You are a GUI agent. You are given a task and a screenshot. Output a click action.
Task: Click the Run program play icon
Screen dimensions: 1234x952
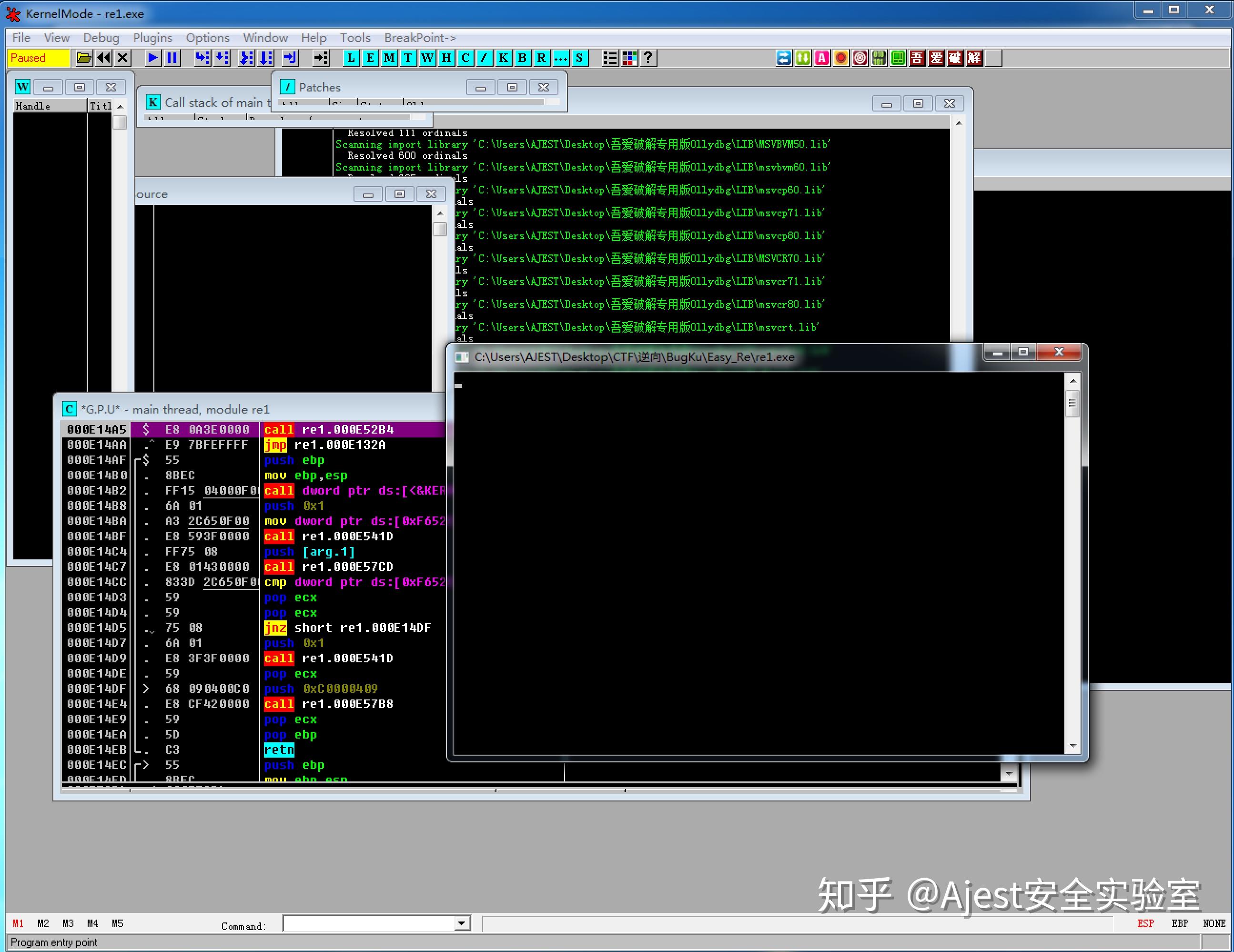152,58
